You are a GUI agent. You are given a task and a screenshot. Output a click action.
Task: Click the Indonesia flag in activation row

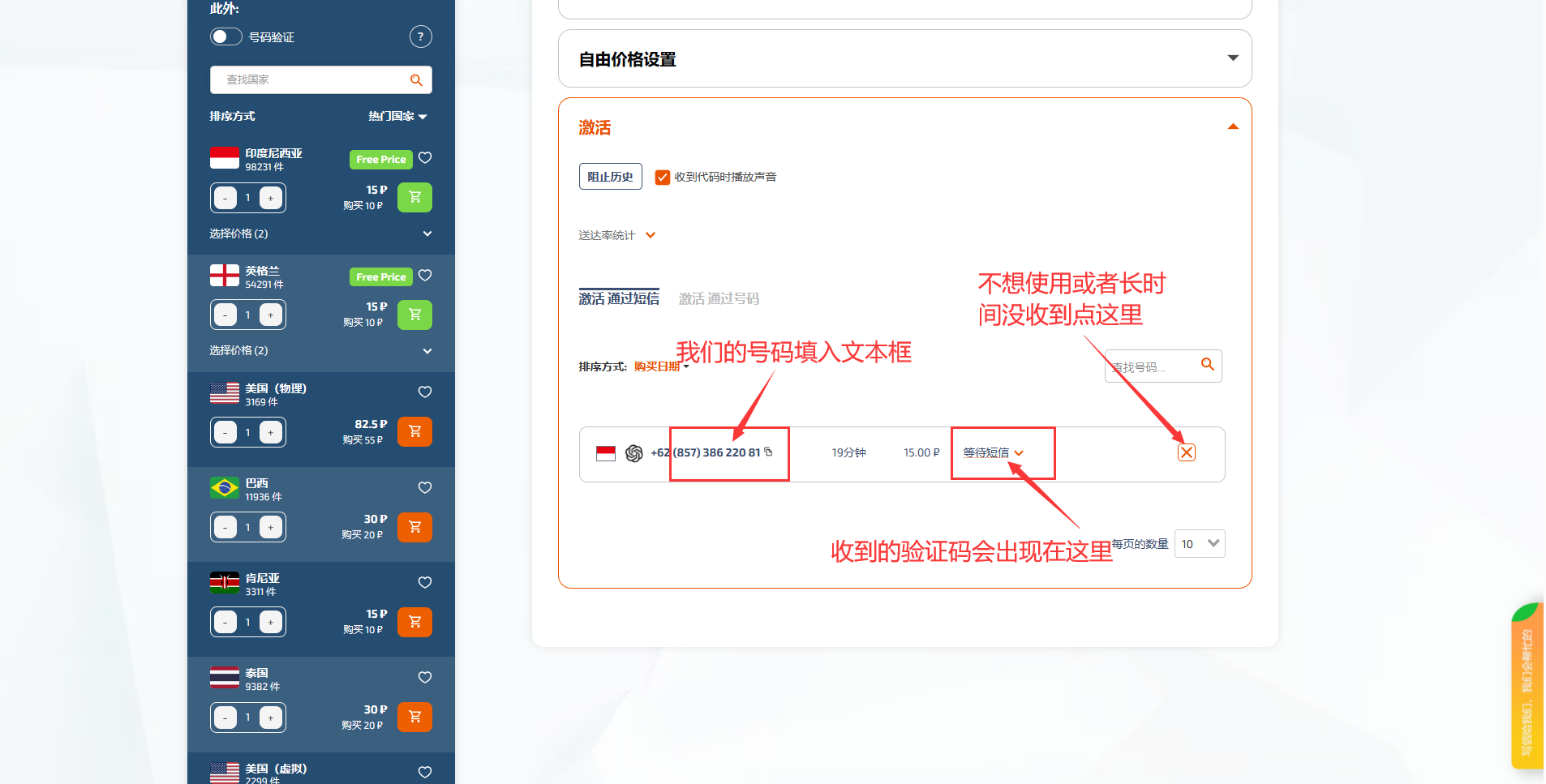point(606,453)
